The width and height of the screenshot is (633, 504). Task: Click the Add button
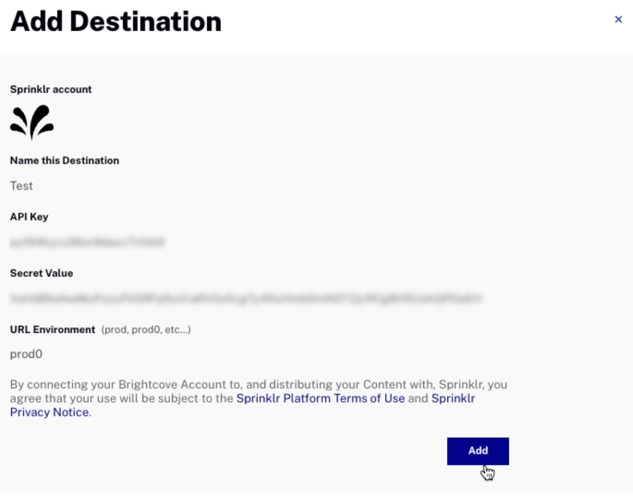[477, 451]
